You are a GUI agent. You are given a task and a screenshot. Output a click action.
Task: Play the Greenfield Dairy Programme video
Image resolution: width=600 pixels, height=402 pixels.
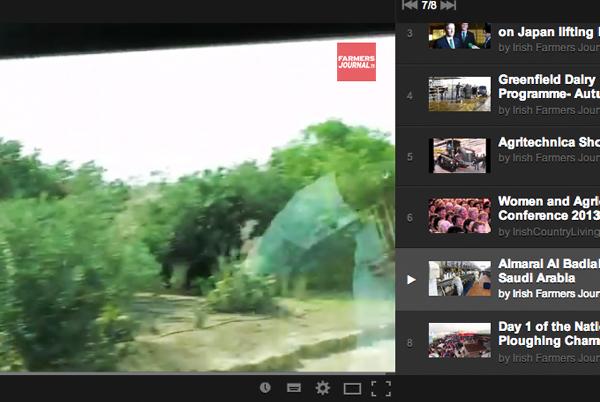548,87
